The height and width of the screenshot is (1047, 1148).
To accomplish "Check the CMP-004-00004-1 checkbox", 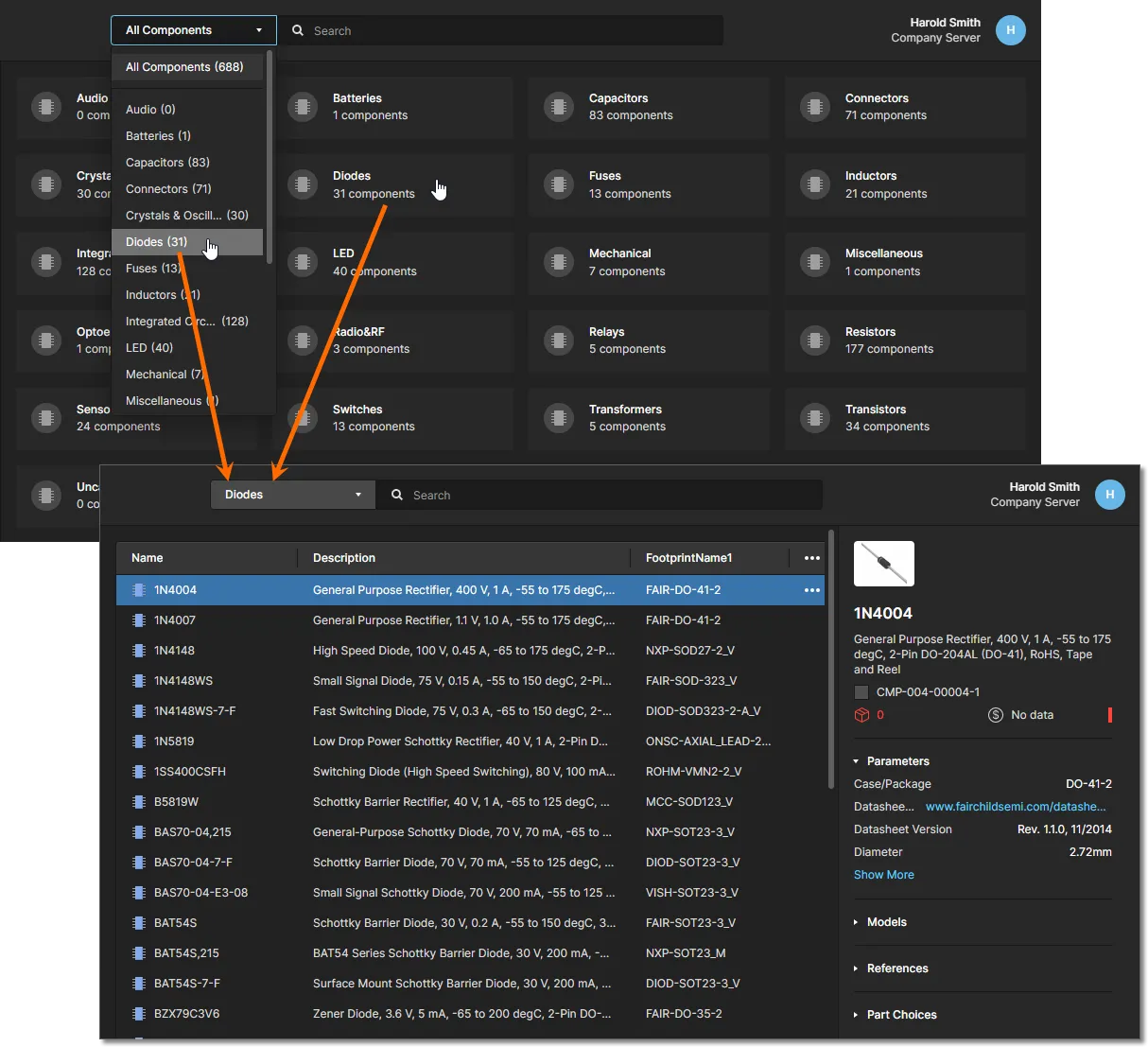I will pyautogui.click(x=861, y=691).
